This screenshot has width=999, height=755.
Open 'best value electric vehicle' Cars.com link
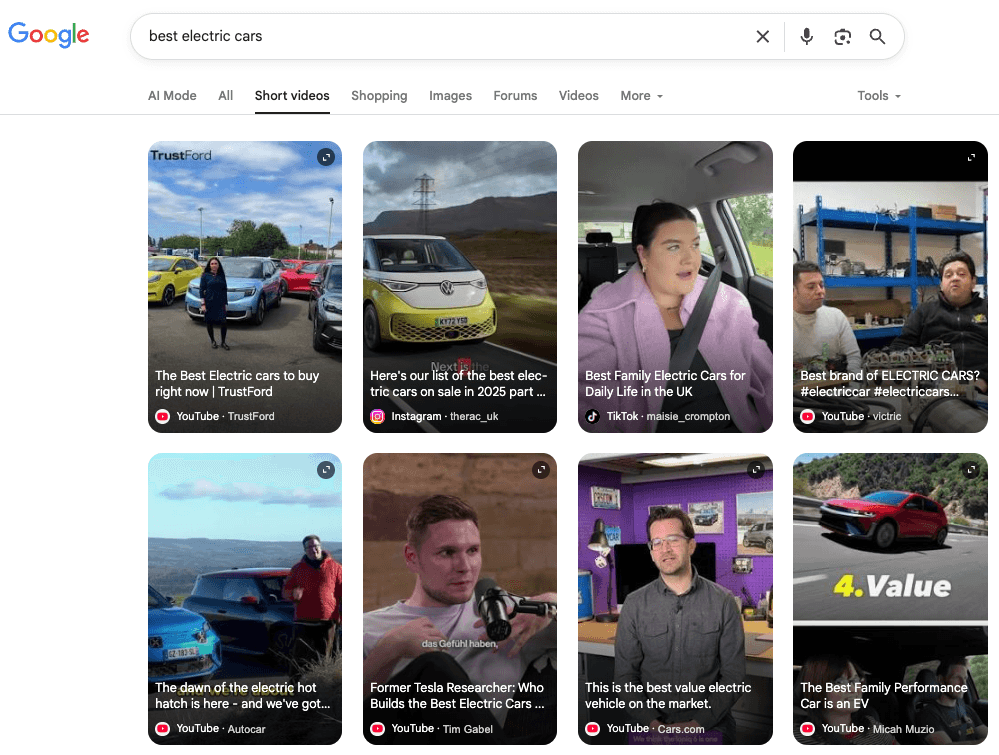[x=668, y=695]
